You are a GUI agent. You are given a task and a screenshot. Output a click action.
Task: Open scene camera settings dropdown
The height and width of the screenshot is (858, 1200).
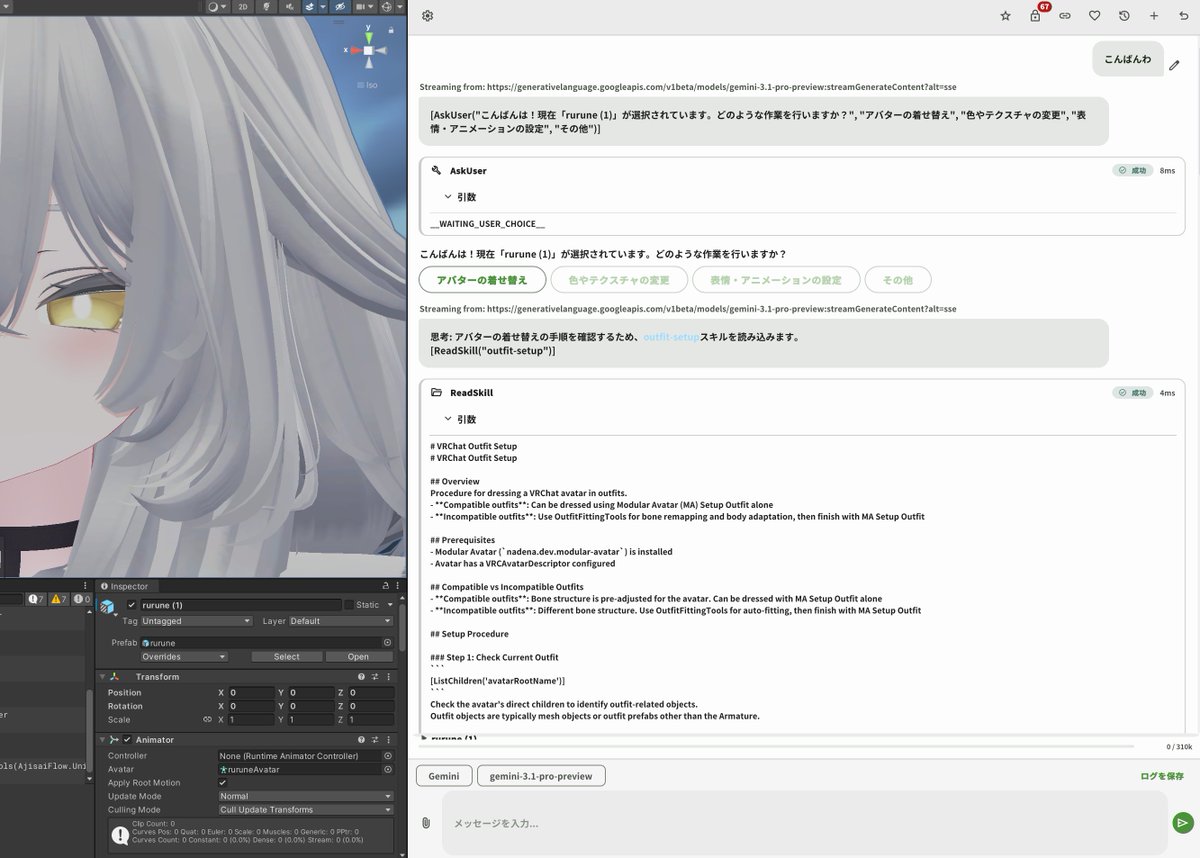point(365,7)
